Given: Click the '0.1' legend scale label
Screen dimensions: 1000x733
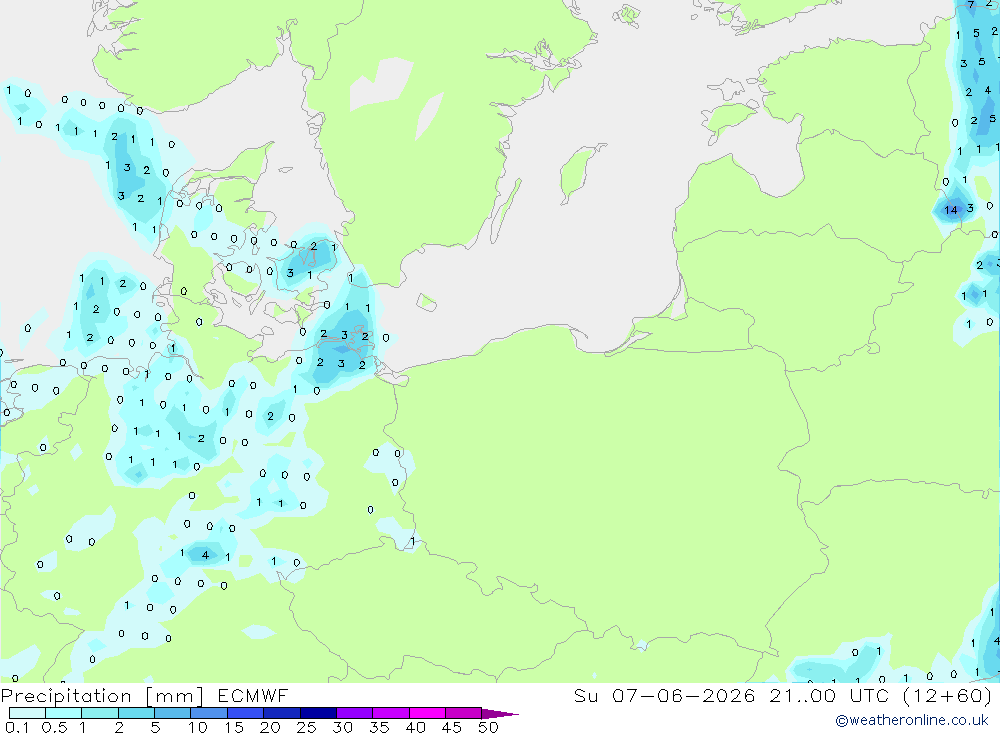Looking at the screenshot, I should [17, 727].
